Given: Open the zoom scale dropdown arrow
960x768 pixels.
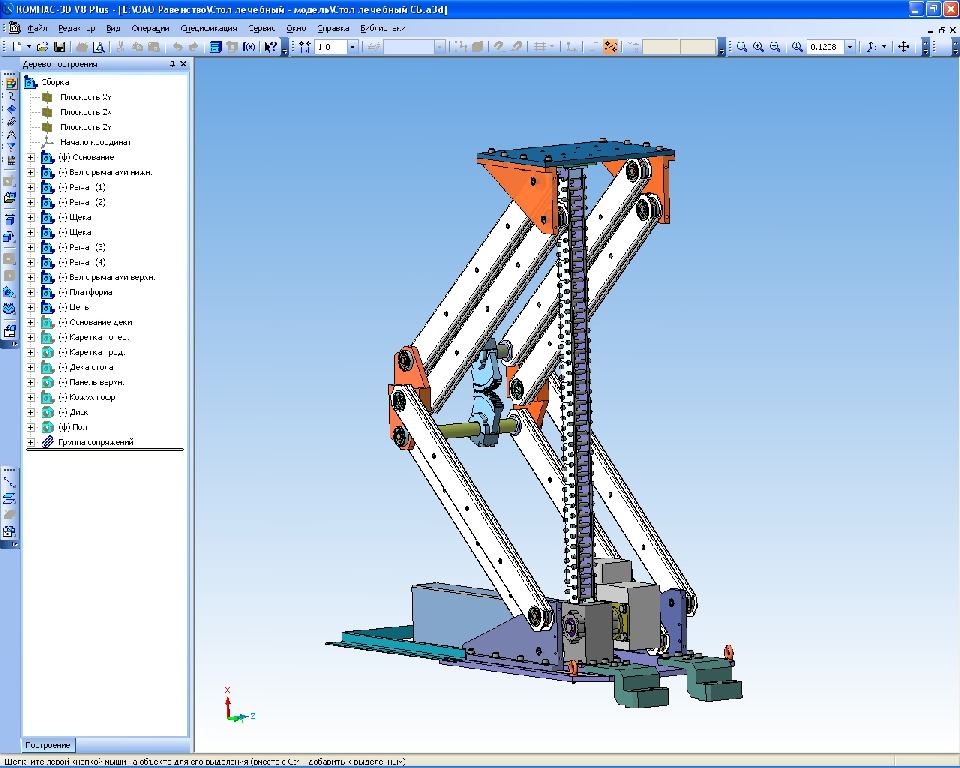Looking at the screenshot, I should click(849, 47).
